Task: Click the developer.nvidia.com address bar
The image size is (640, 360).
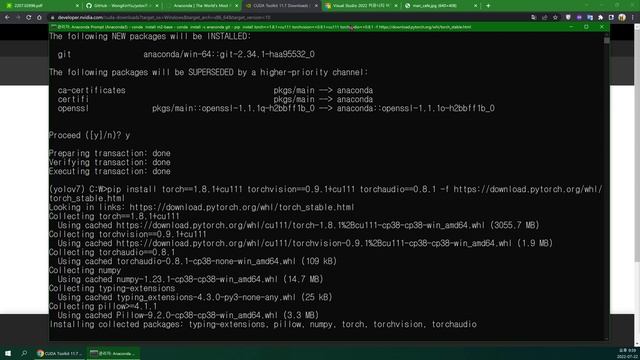Action: pyautogui.click(x=286, y=18)
